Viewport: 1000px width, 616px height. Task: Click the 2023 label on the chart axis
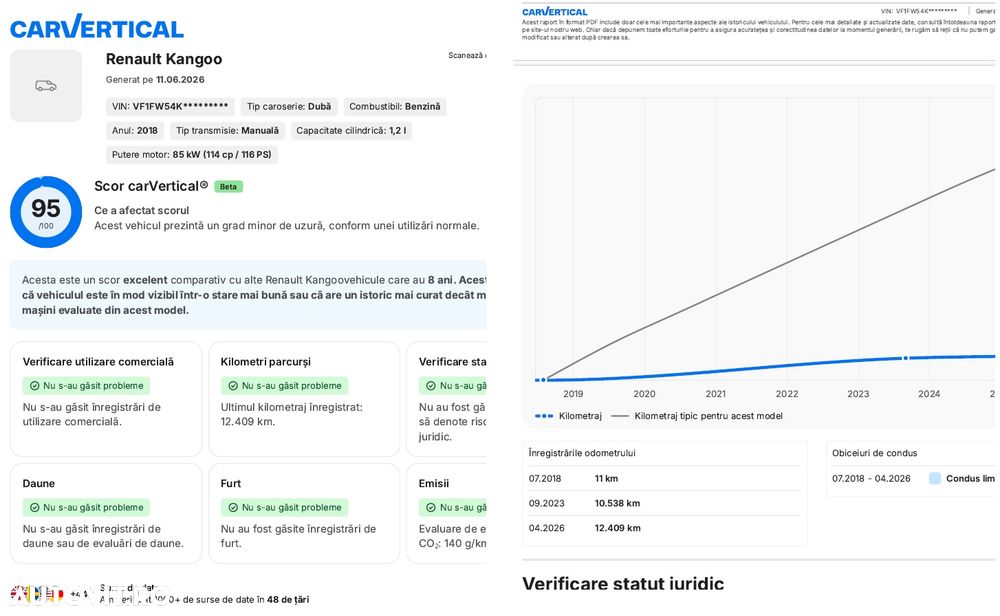tap(858, 394)
